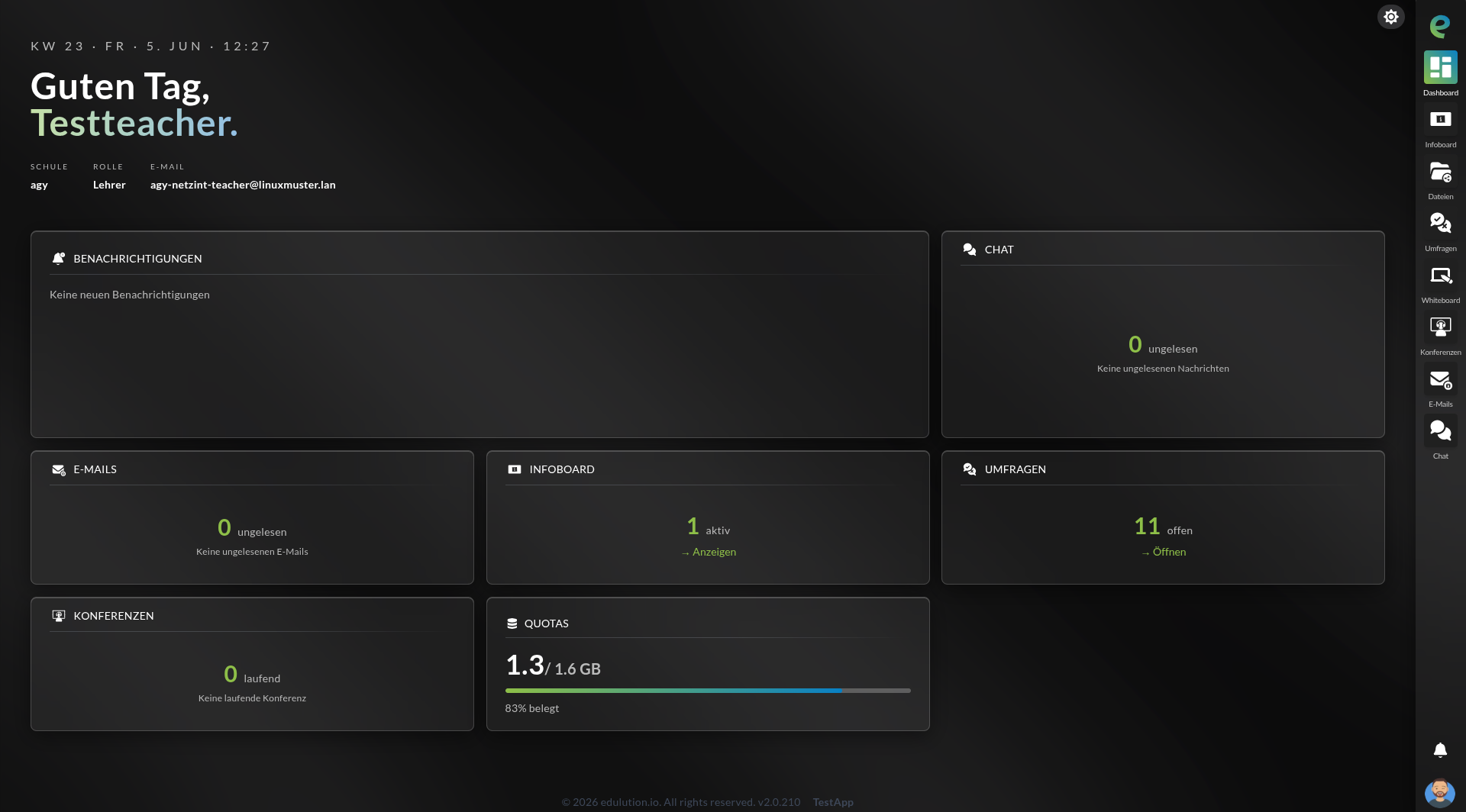The height and width of the screenshot is (812, 1466).
Task: Click the BENACHRICHTIGUNGEN heading
Action: pyautogui.click(x=137, y=259)
